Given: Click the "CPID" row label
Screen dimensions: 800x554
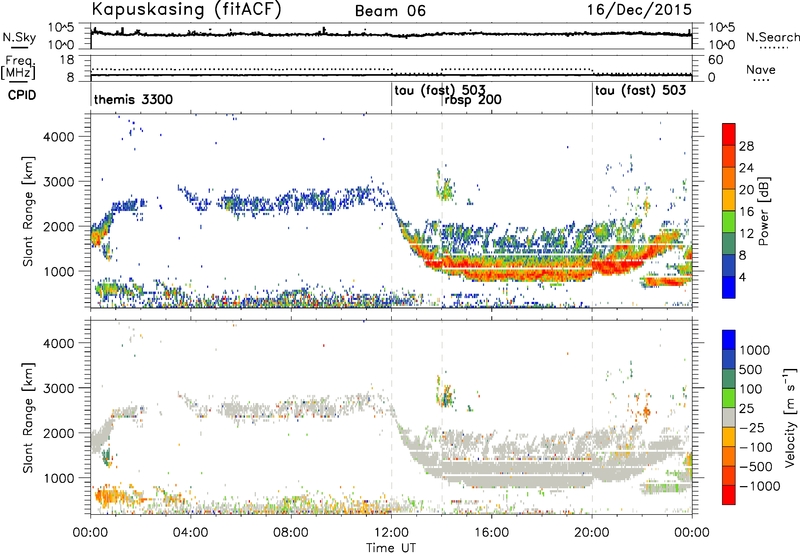Looking at the screenshot, I should (x=22, y=95).
